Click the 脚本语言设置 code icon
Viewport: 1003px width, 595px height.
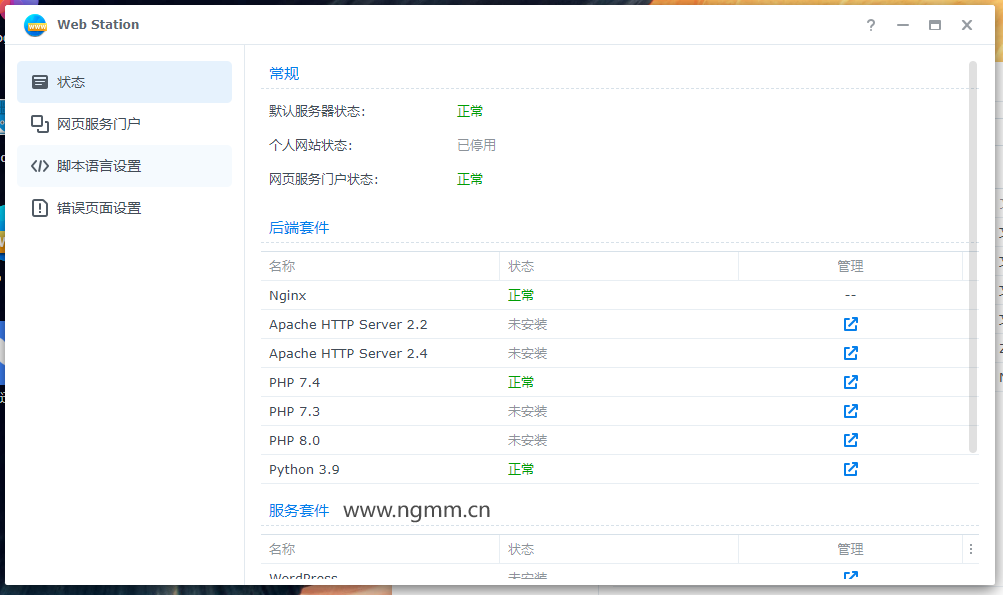point(40,166)
